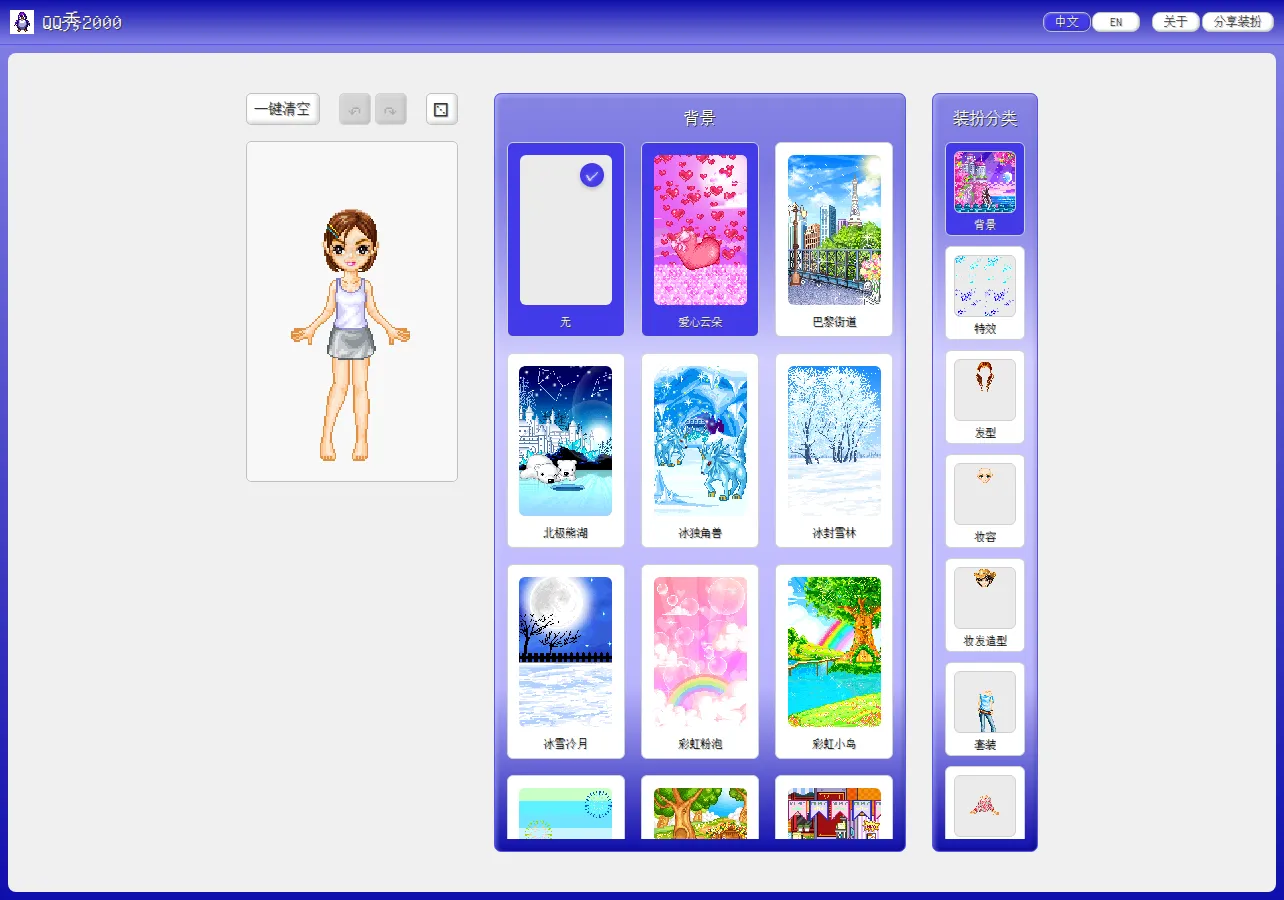Click the redo arrow button

[x=391, y=109]
